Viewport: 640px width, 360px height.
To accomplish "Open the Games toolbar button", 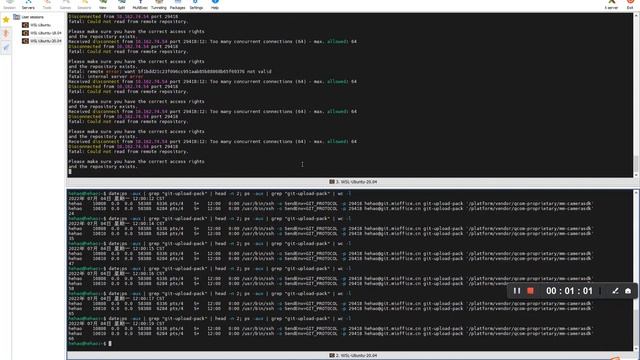I will point(65,4).
